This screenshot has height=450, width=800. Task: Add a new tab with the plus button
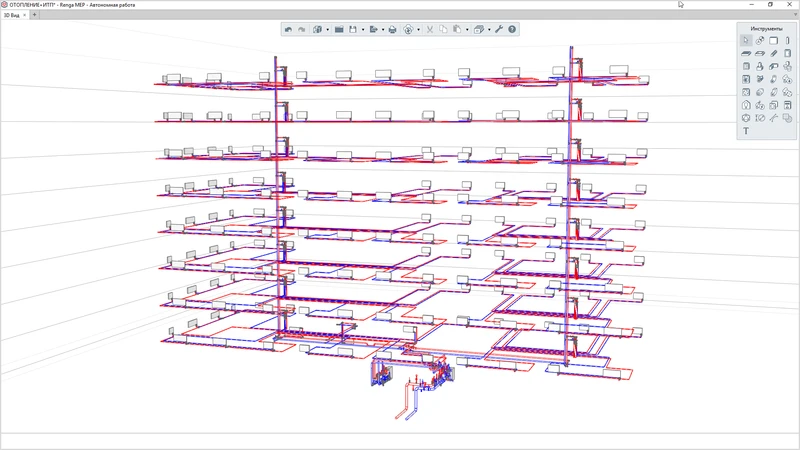(35, 15)
